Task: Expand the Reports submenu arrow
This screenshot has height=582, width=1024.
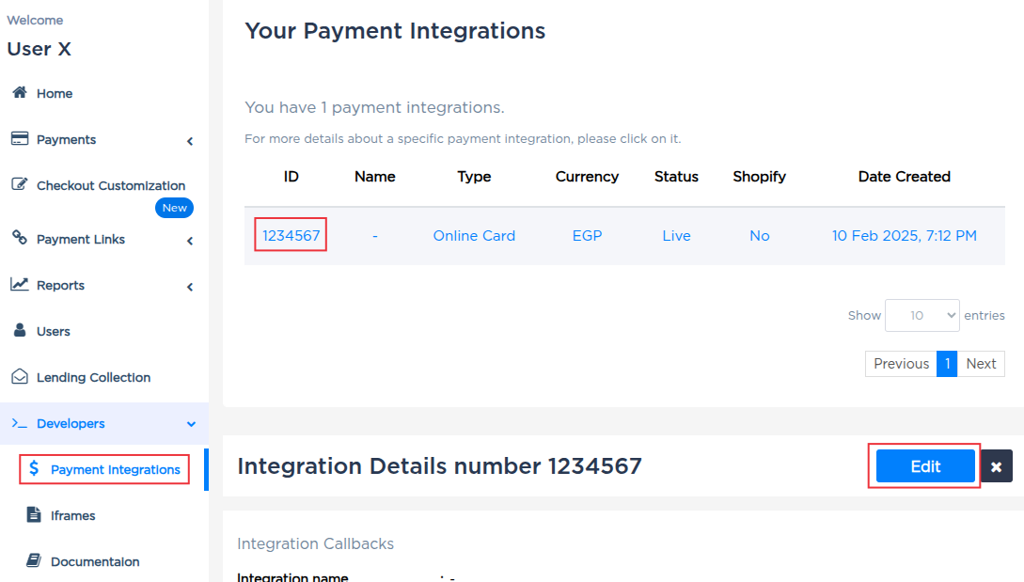Action: click(190, 287)
